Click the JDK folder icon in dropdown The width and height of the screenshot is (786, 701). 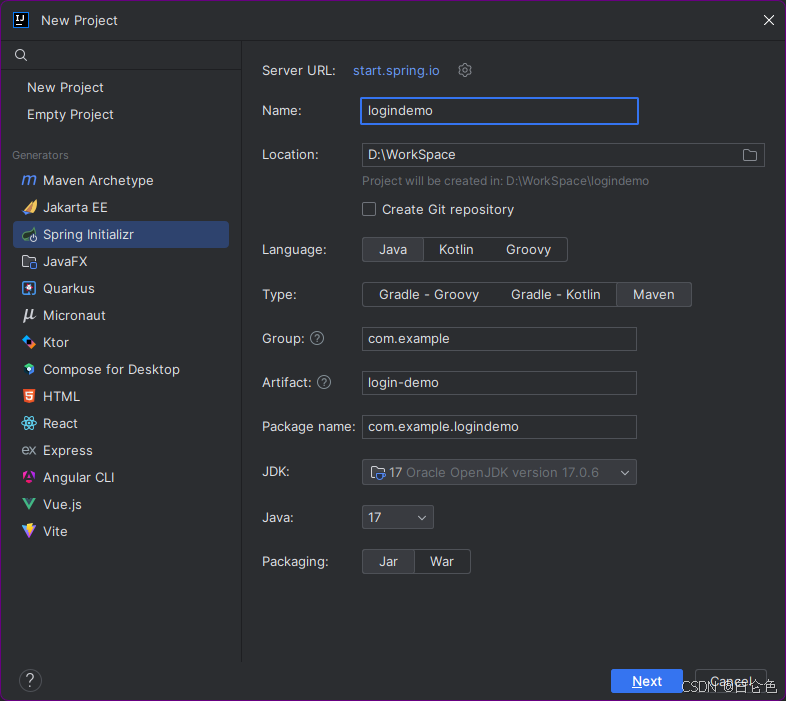[377, 472]
